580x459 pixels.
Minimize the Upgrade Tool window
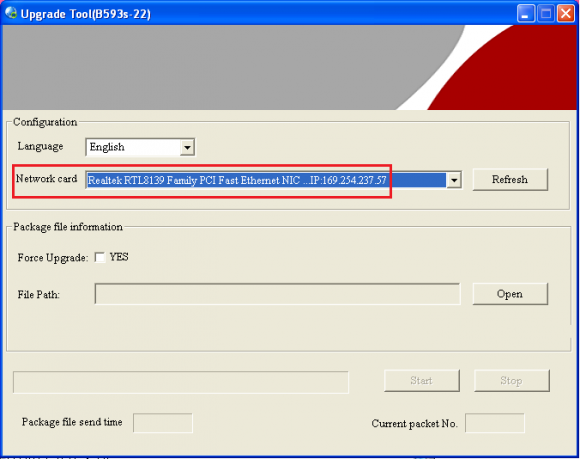click(525, 13)
